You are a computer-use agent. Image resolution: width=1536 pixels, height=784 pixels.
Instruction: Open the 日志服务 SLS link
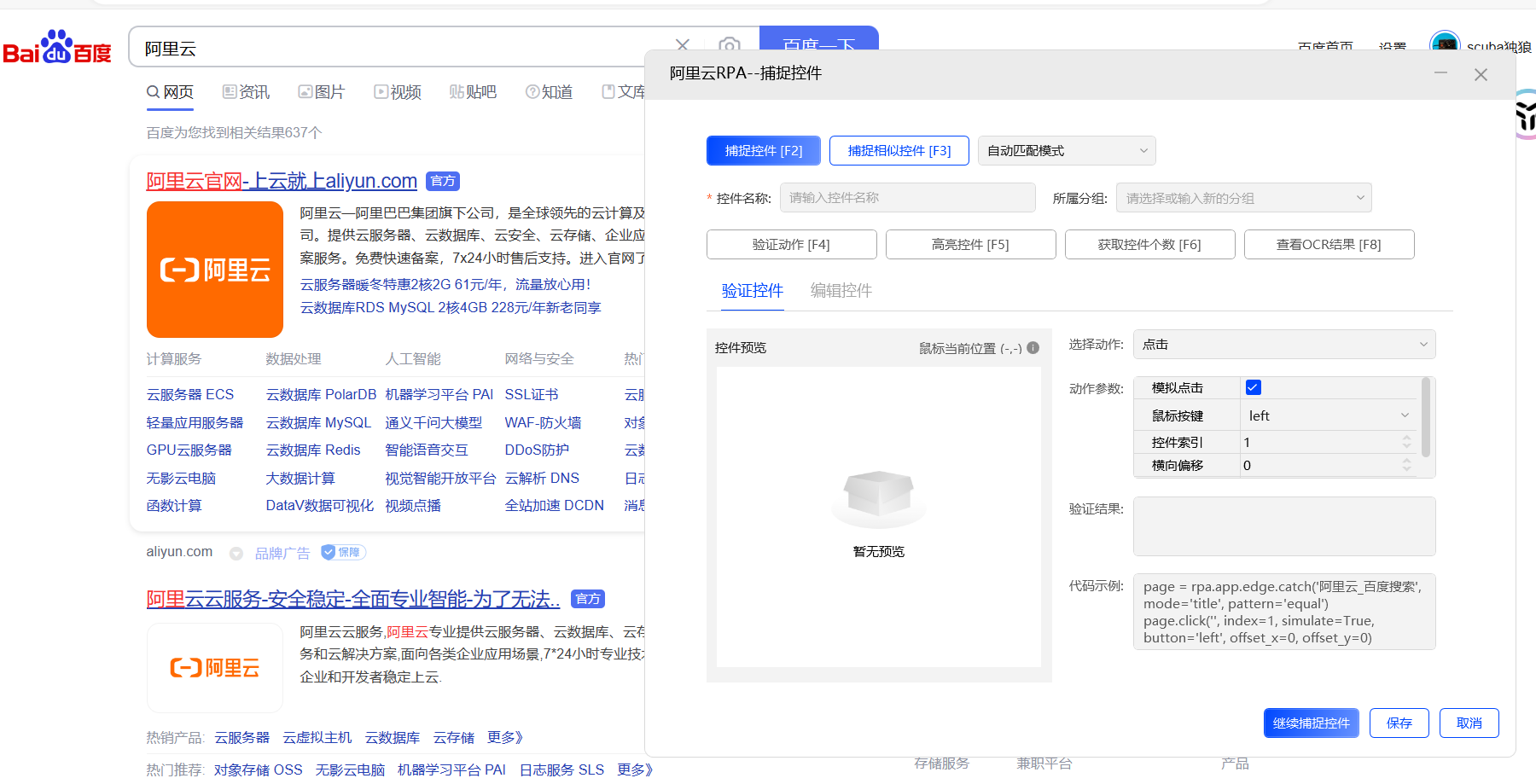point(561,770)
